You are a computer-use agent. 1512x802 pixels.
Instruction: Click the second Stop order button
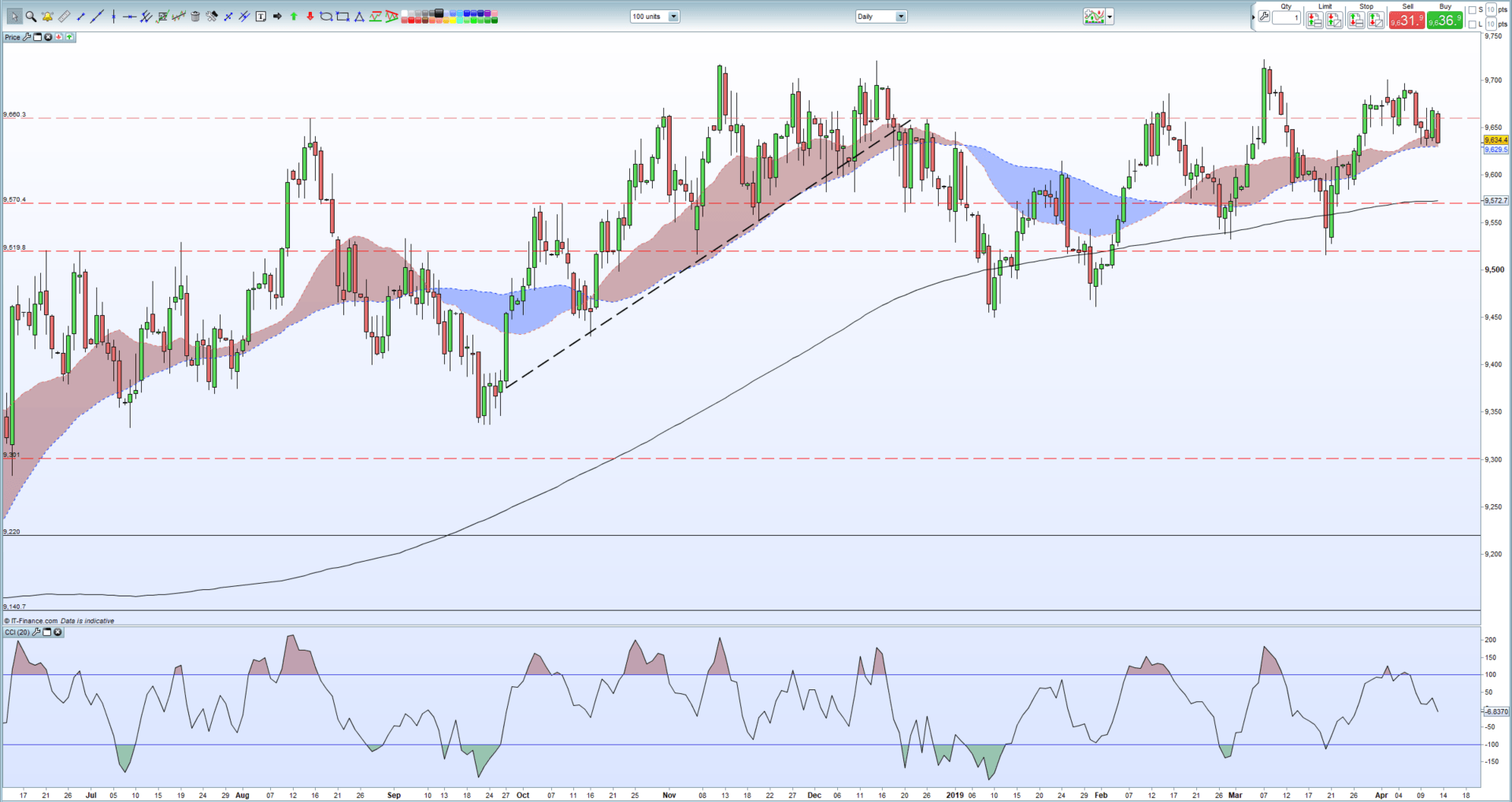[x=1376, y=20]
